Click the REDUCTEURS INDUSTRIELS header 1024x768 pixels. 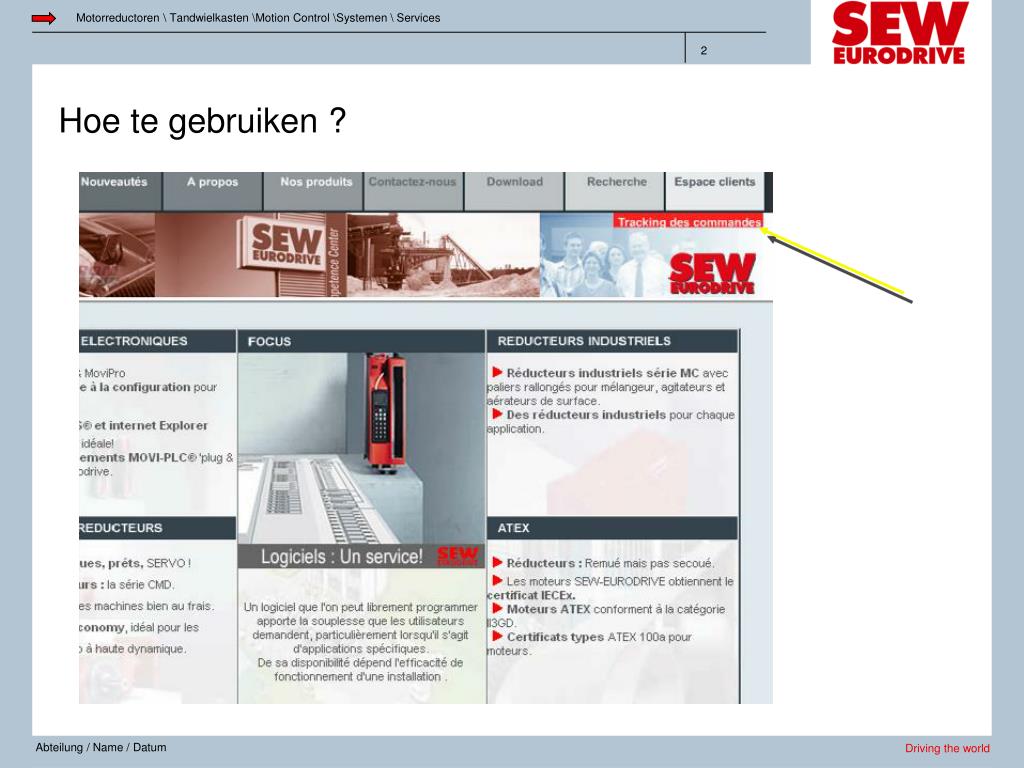click(612, 342)
